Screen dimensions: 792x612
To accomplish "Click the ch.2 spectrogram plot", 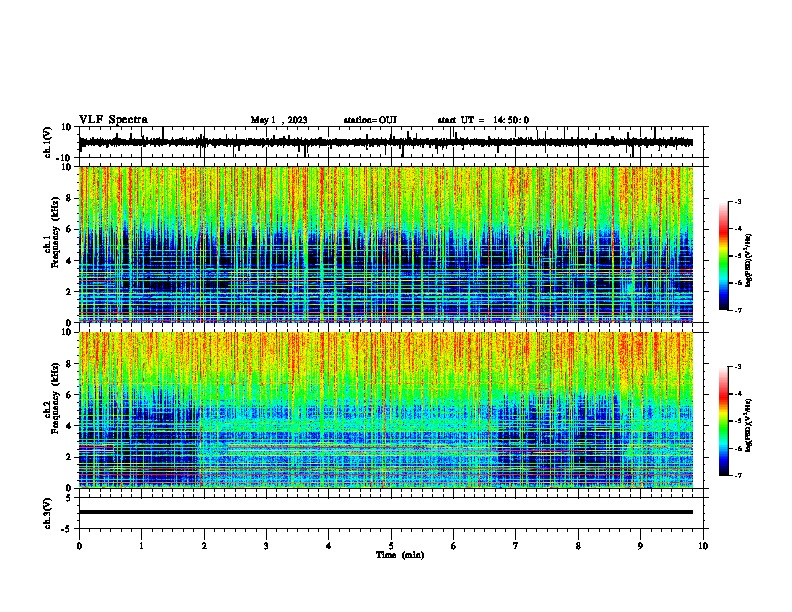I will pyautogui.click(x=386, y=410).
